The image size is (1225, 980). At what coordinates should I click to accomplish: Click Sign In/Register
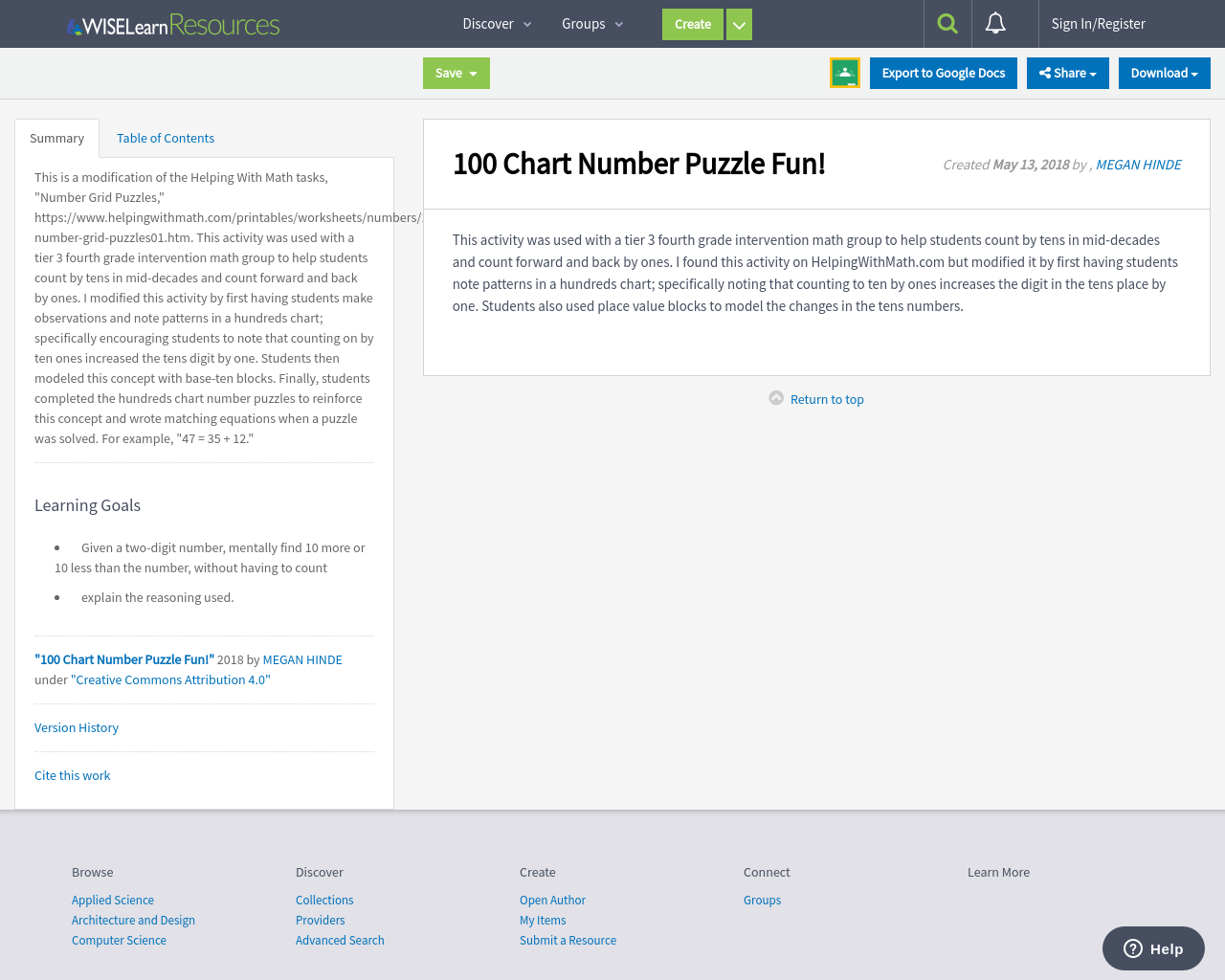(1098, 23)
